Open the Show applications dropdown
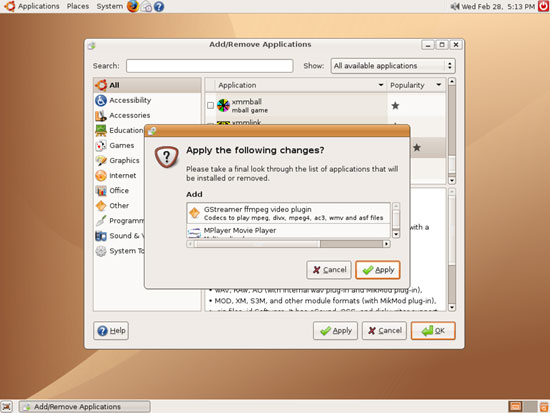Image resolution: width=550 pixels, height=413 pixels. click(x=393, y=66)
